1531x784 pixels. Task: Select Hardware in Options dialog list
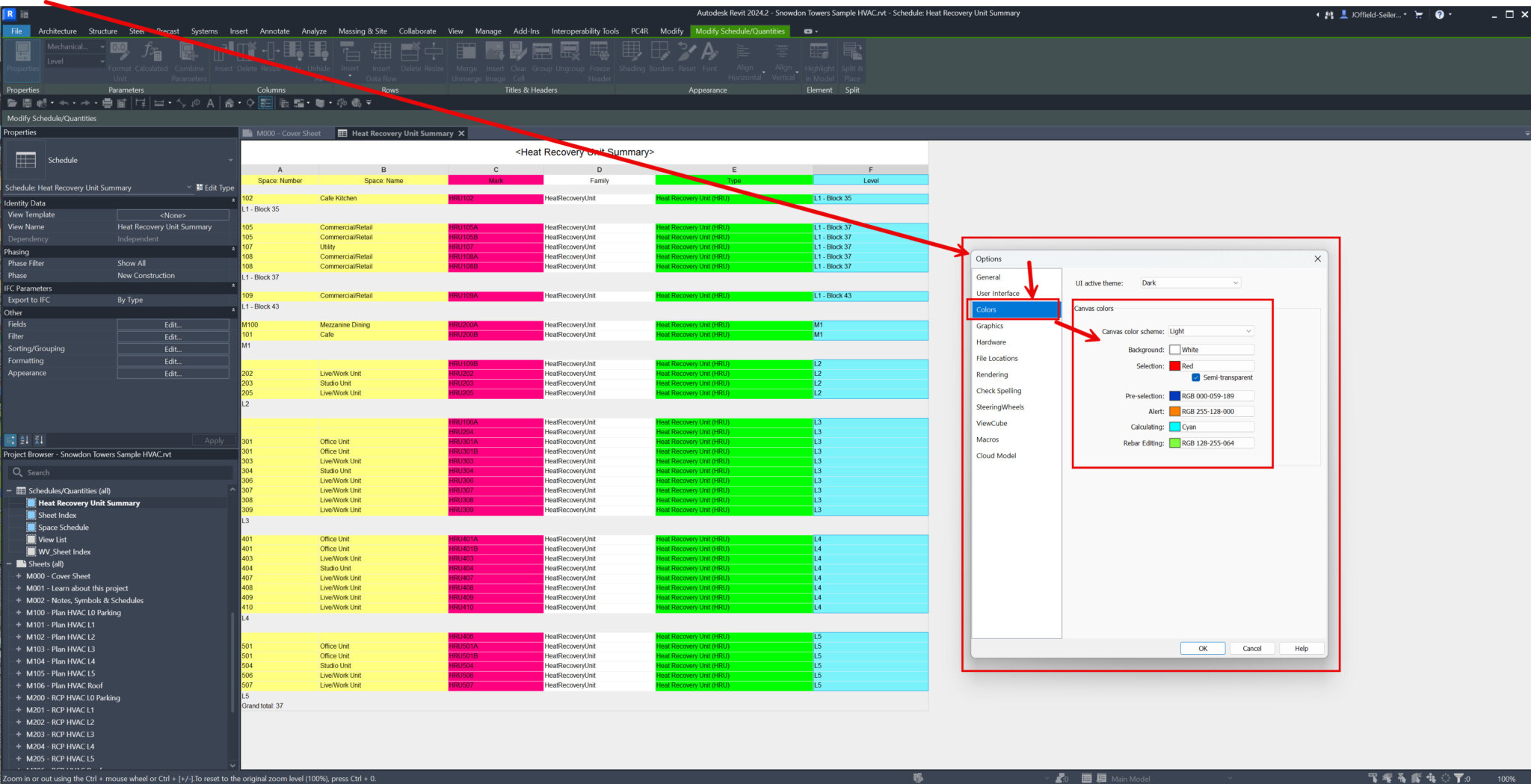pyautogui.click(x=991, y=342)
